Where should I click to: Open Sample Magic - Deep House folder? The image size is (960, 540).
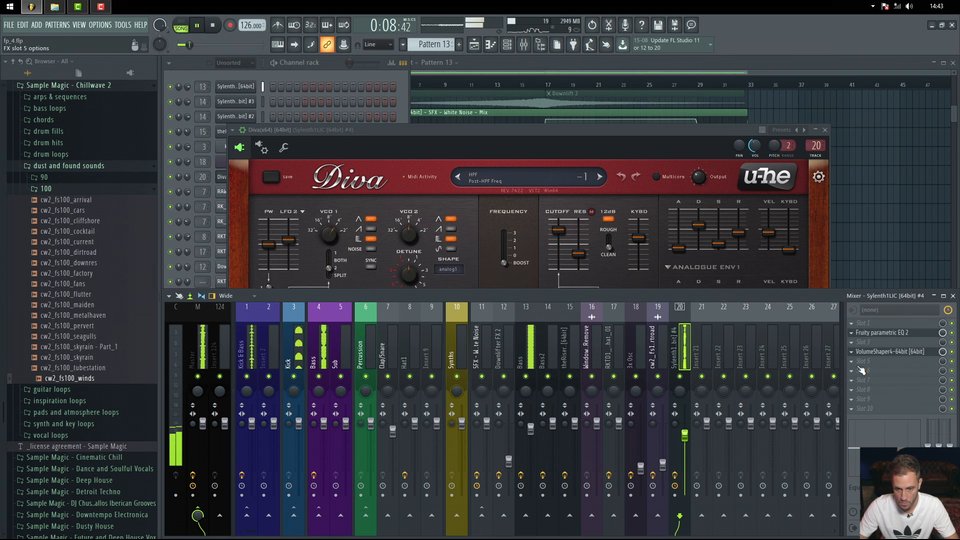coord(69,480)
